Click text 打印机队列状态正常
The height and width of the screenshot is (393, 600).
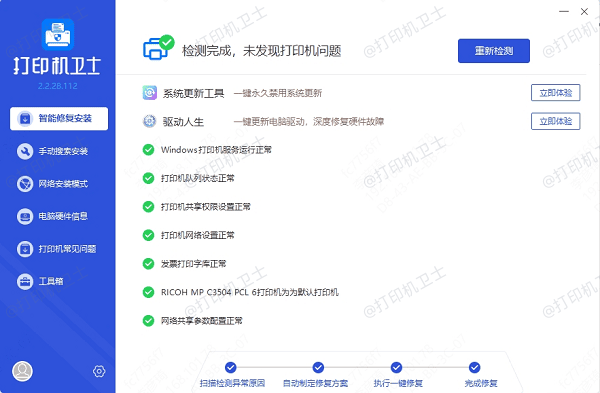pos(197,178)
